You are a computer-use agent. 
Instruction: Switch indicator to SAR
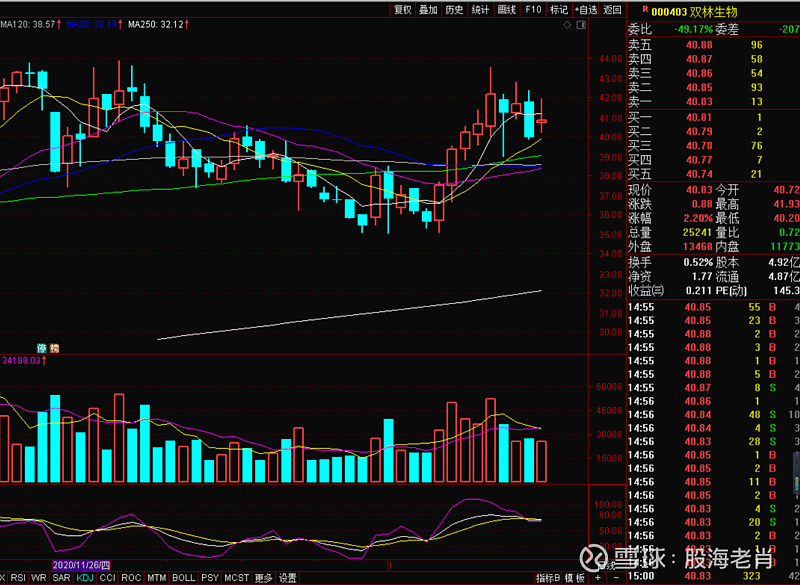[61, 578]
